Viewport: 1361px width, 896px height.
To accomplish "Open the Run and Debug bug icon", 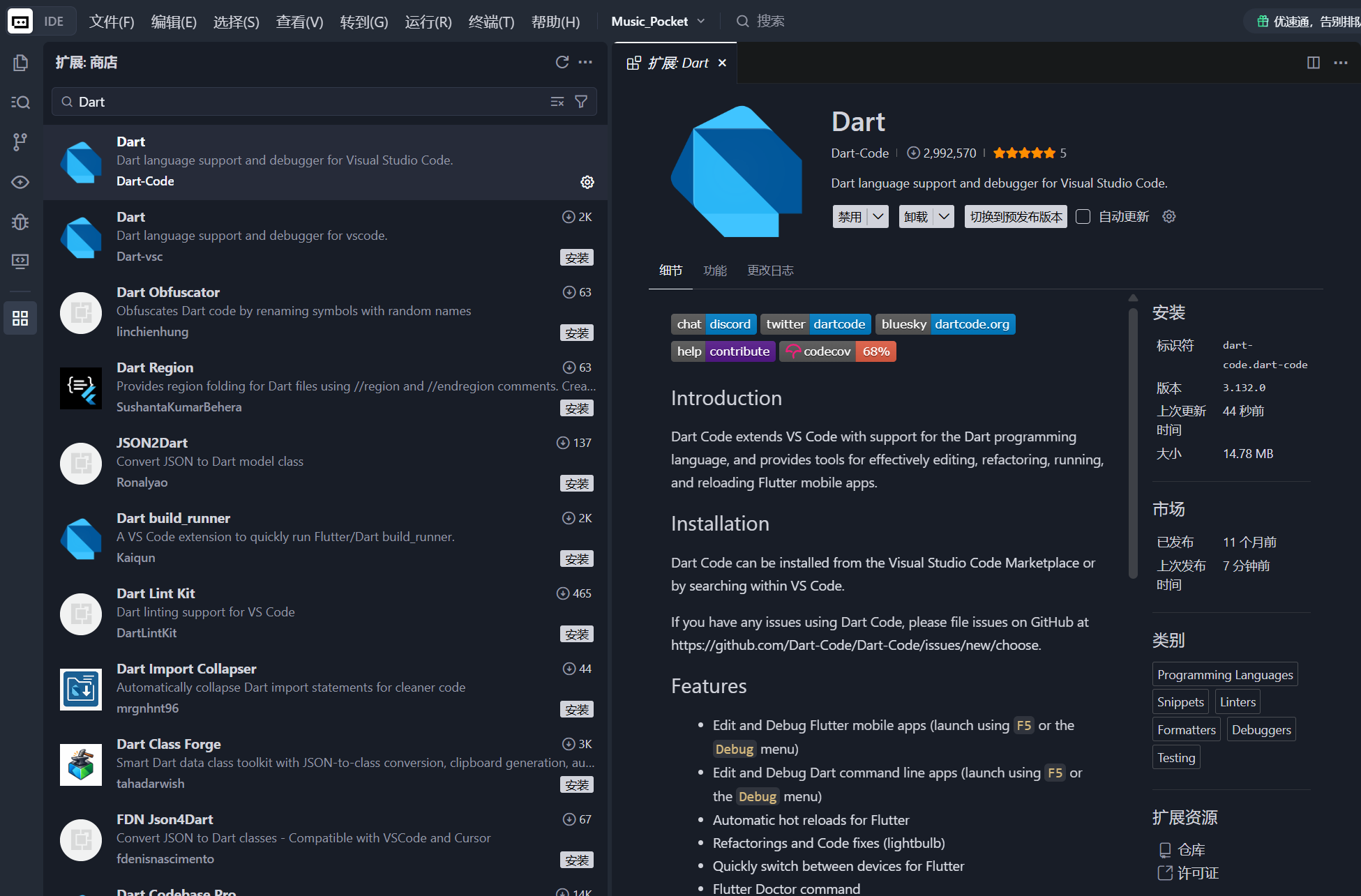I will pos(20,222).
